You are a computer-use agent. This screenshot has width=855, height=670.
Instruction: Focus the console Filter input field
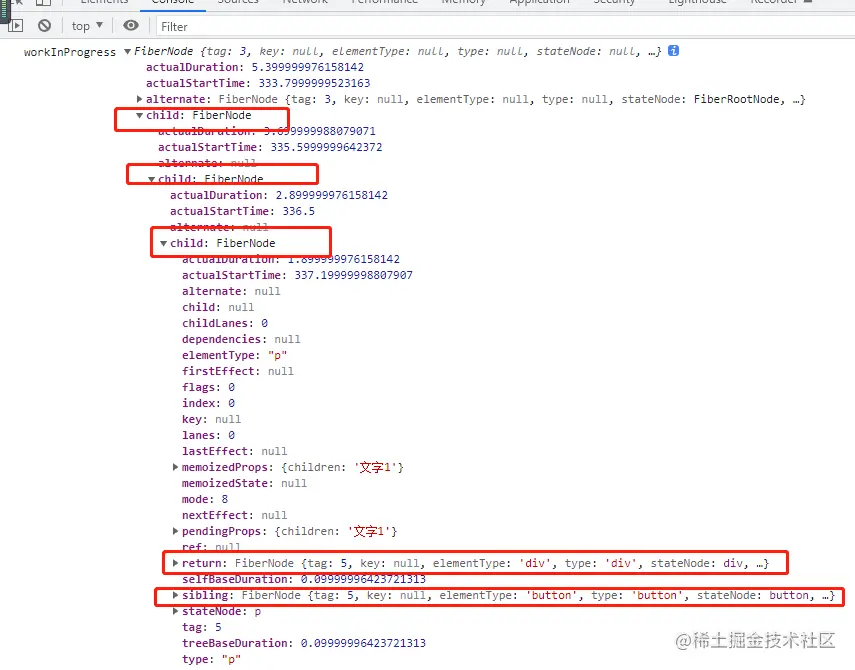pyautogui.click(x=505, y=26)
